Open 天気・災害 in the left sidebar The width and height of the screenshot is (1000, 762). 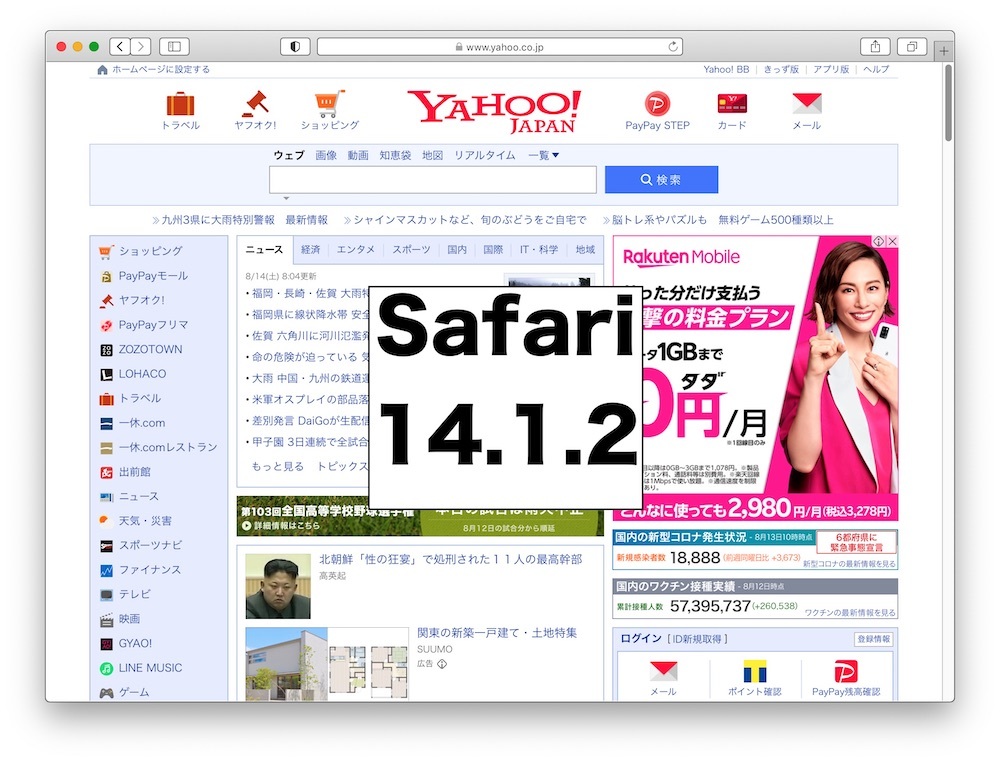(x=145, y=521)
